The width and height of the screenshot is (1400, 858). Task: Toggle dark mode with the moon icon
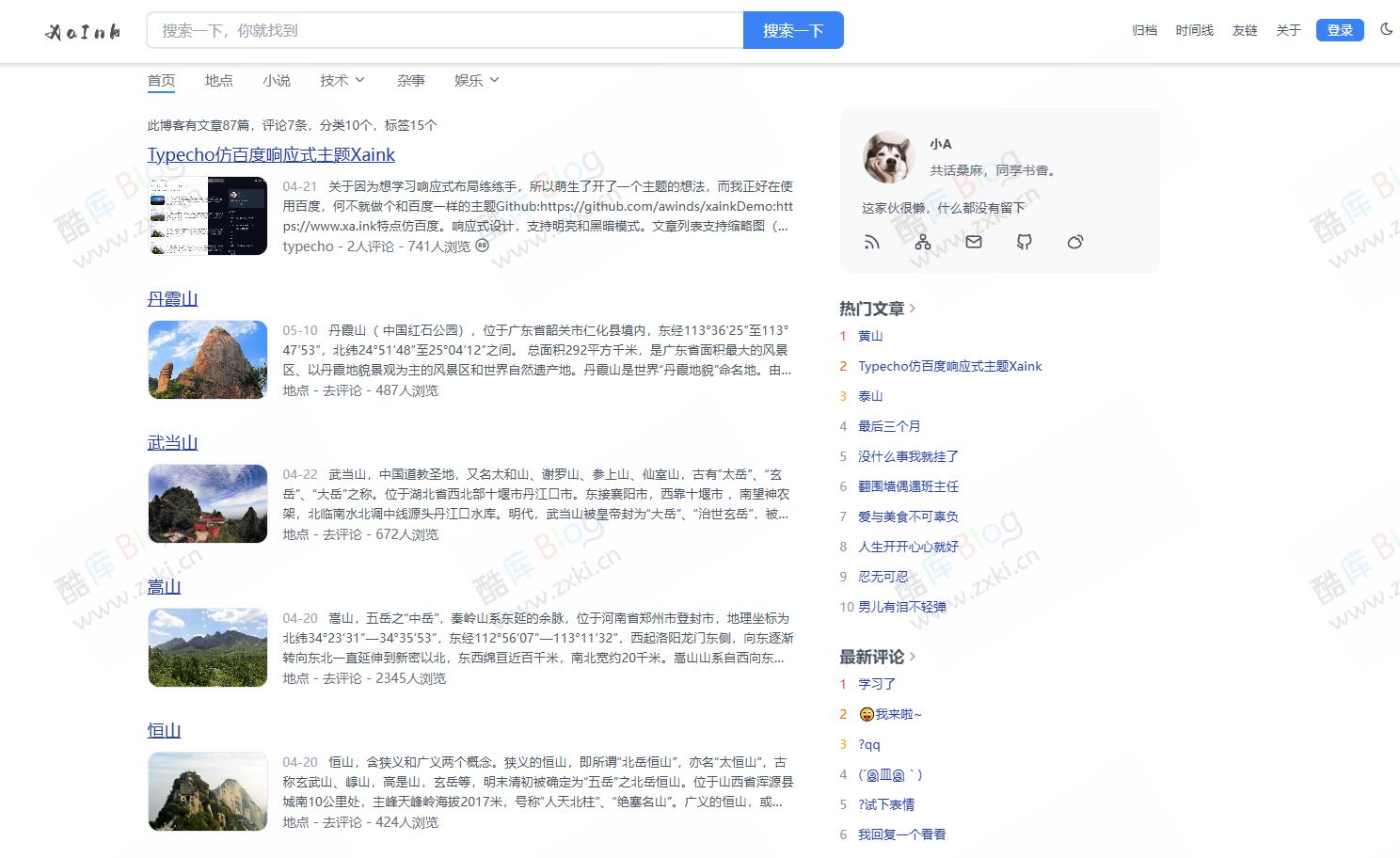[x=1385, y=29]
